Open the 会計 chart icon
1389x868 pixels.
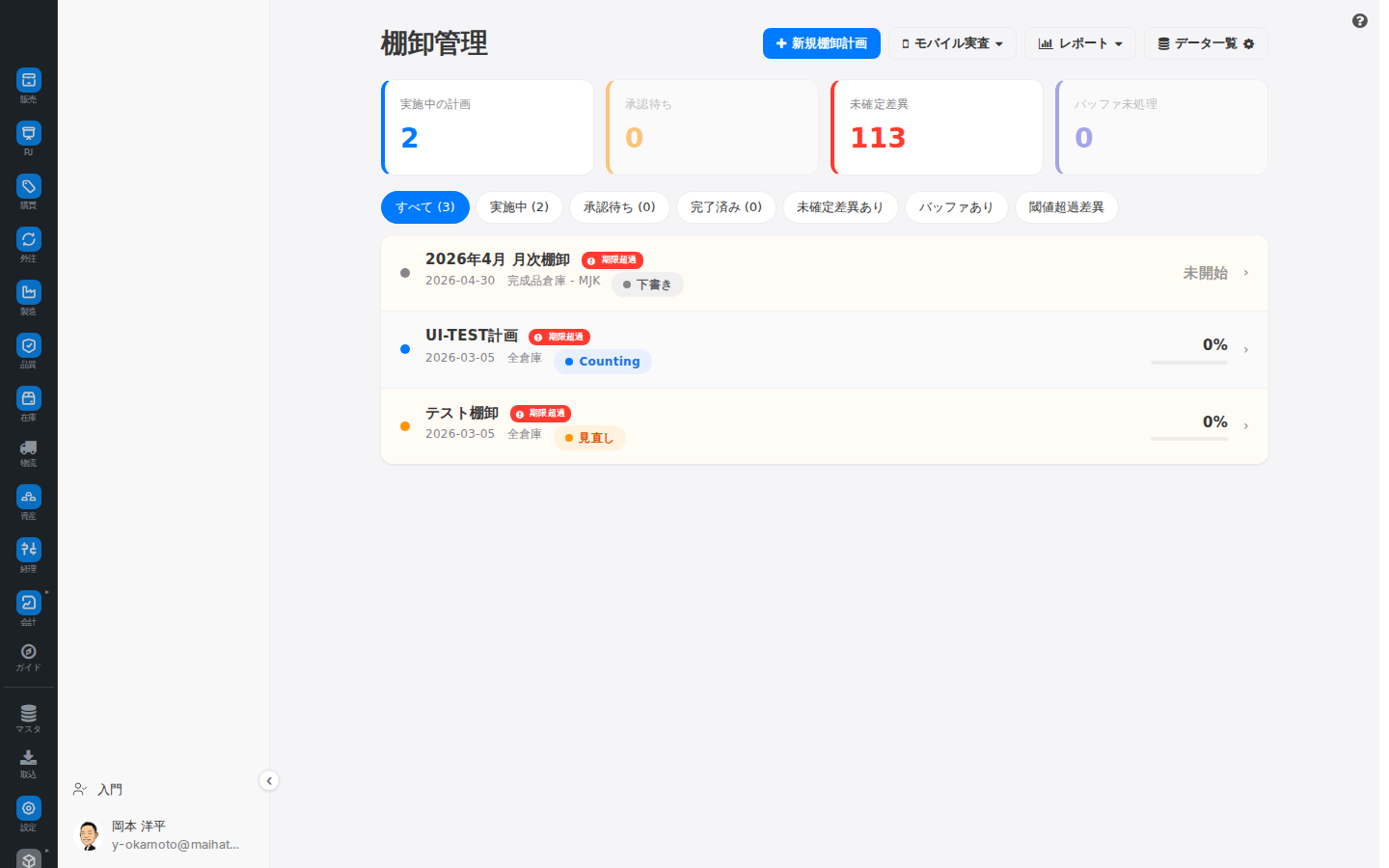[x=29, y=603]
